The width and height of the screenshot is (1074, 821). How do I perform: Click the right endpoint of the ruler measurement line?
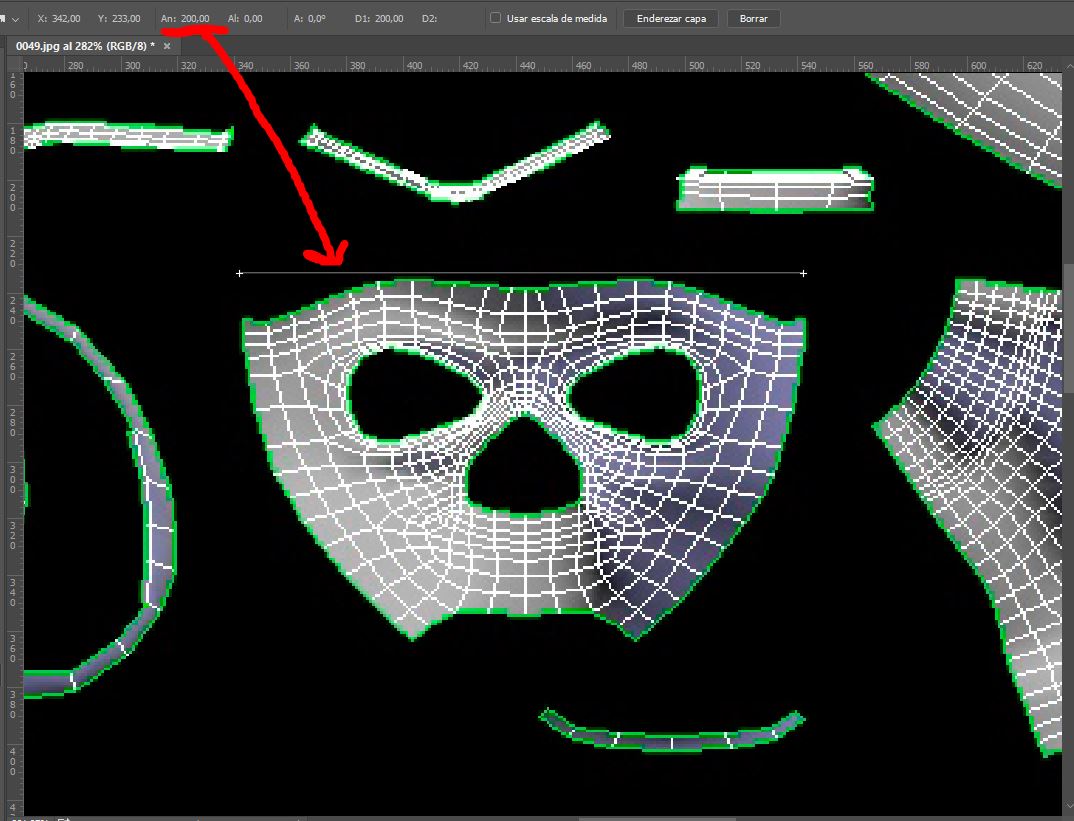[803, 273]
